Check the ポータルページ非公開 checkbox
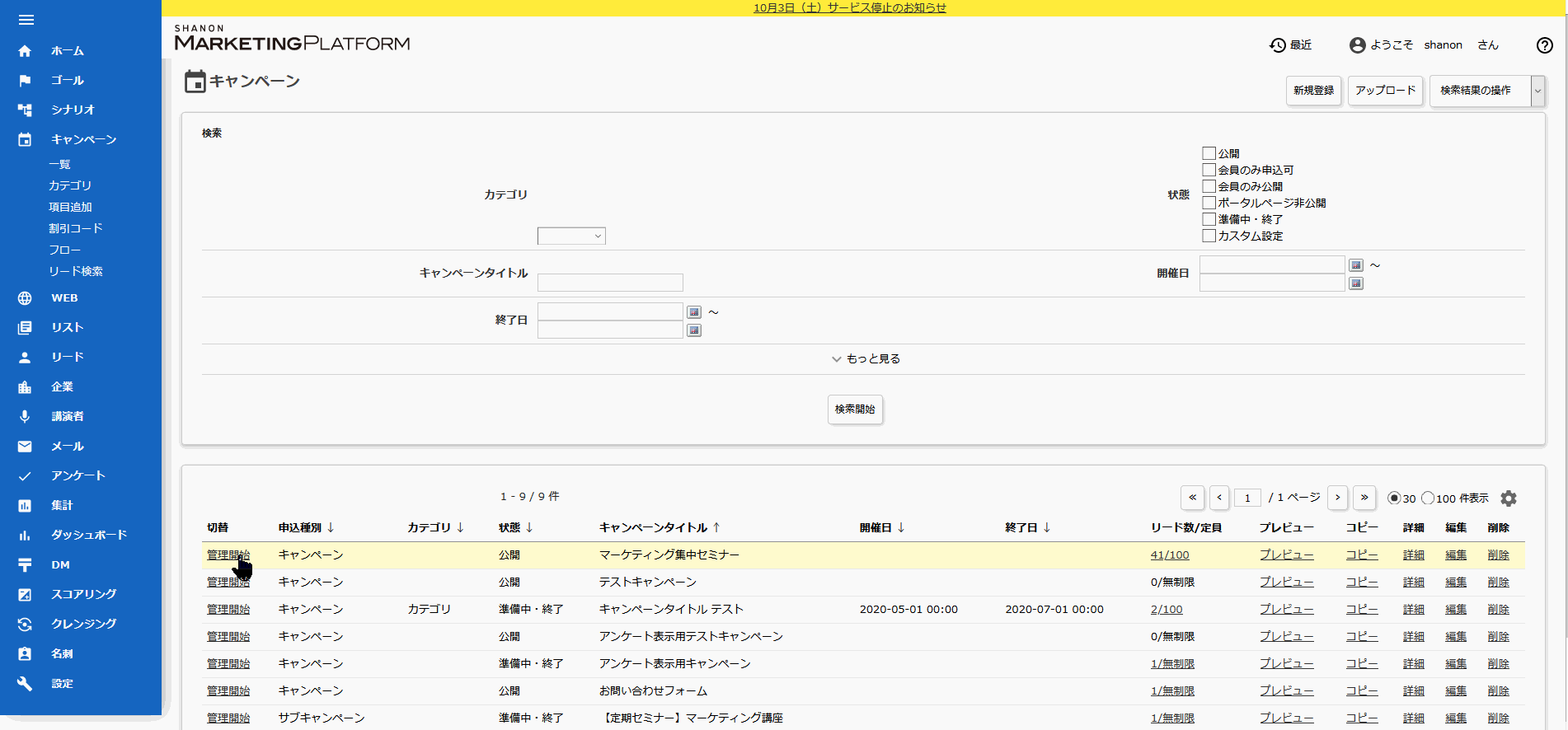1568x730 pixels. [x=1209, y=203]
